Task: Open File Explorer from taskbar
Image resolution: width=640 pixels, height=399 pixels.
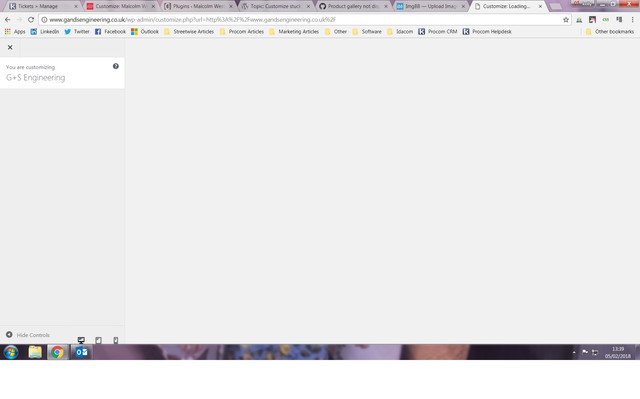Action: tap(35, 352)
